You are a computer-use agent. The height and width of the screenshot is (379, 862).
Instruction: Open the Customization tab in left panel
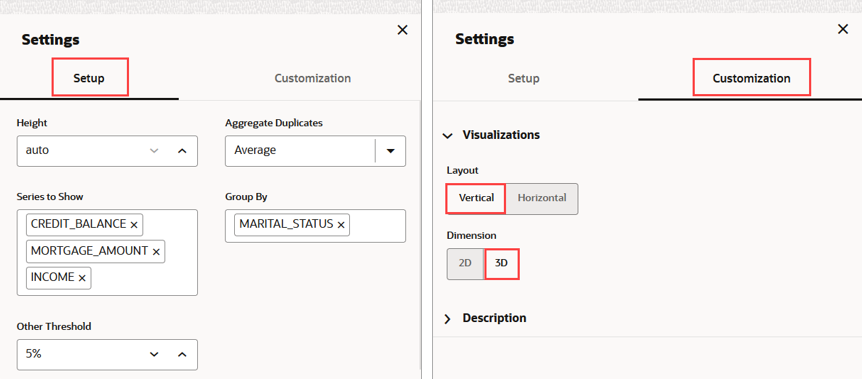312,78
